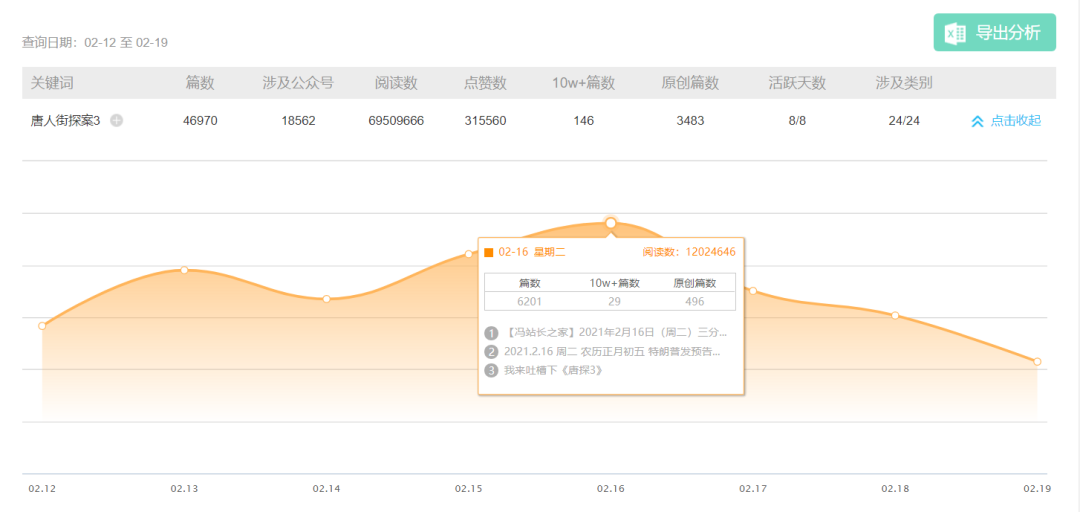This screenshot has height=512, width=1080.
Task: Click the tooltip value 496
Action: (x=695, y=302)
